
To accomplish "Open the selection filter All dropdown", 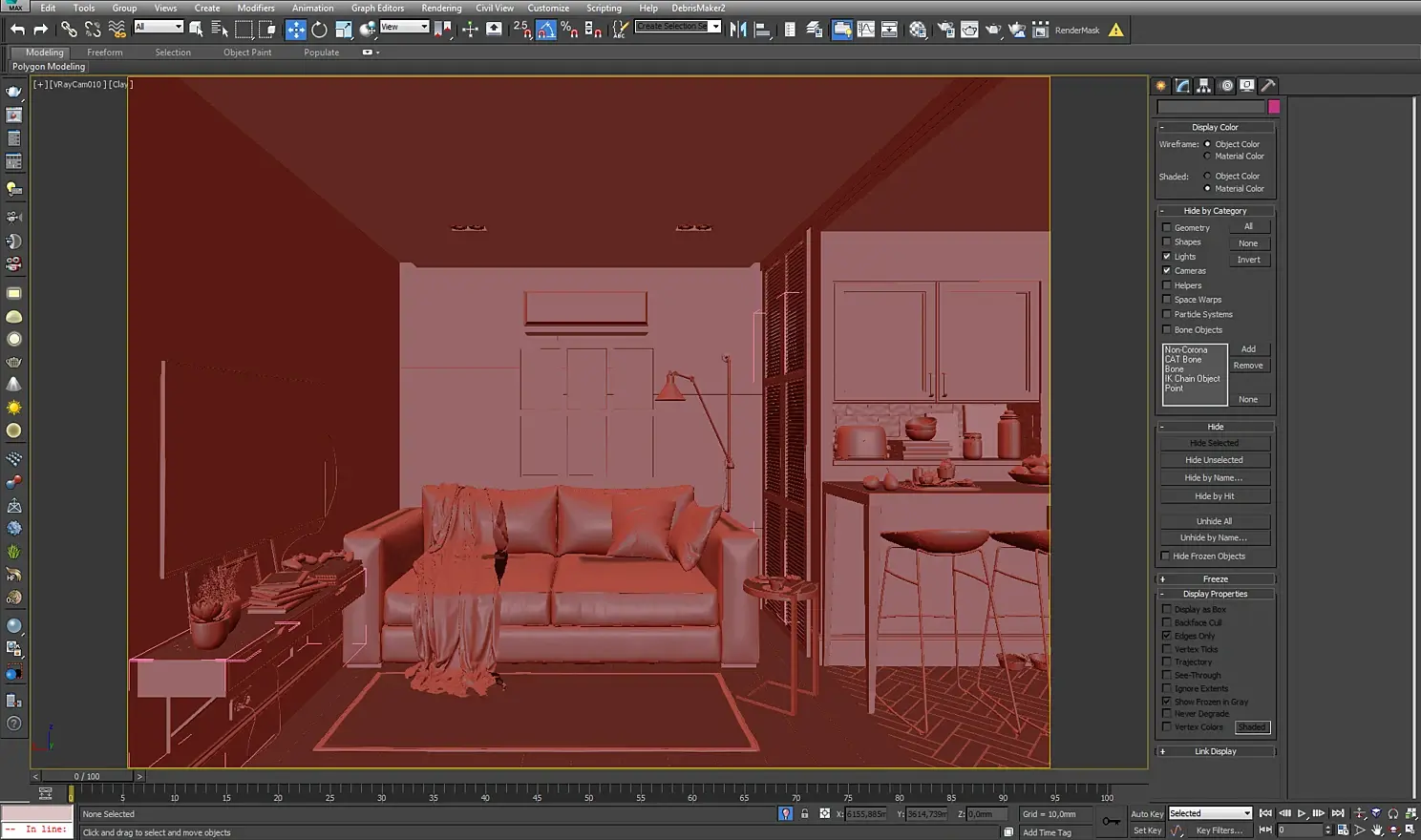I will point(159,27).
